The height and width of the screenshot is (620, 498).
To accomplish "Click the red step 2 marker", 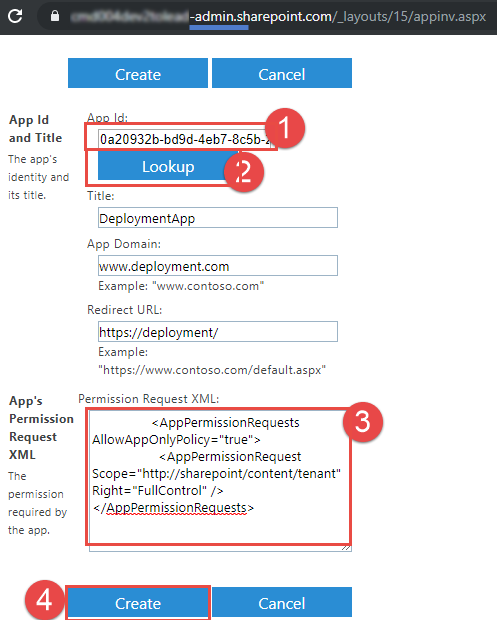I will click(x=244, y=172).
